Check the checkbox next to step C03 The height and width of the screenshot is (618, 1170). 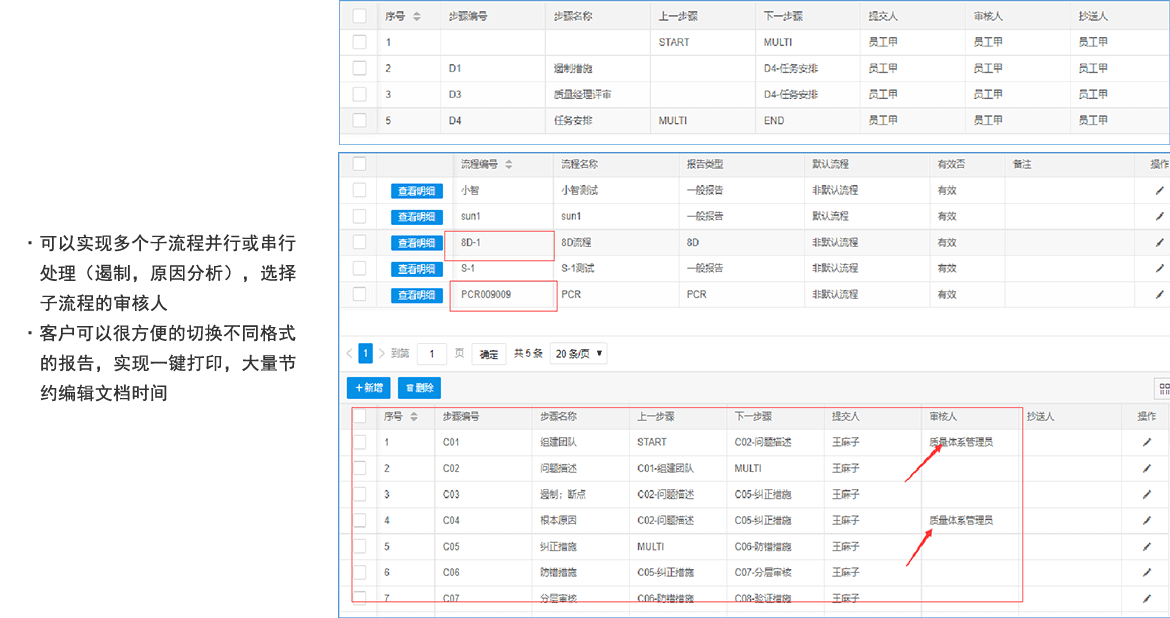pyautogui.click(x=359, y=493)
